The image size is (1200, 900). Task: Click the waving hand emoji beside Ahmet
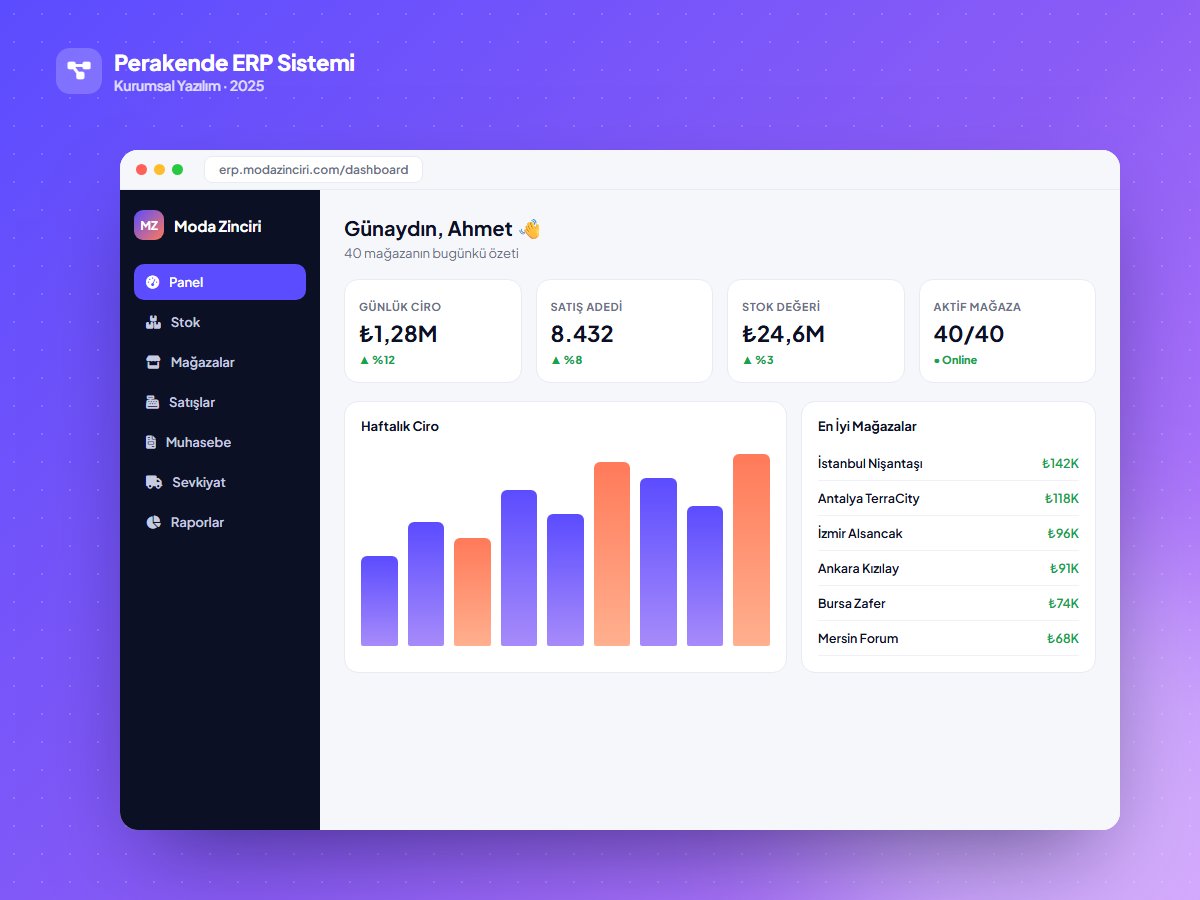click(530, 229)
